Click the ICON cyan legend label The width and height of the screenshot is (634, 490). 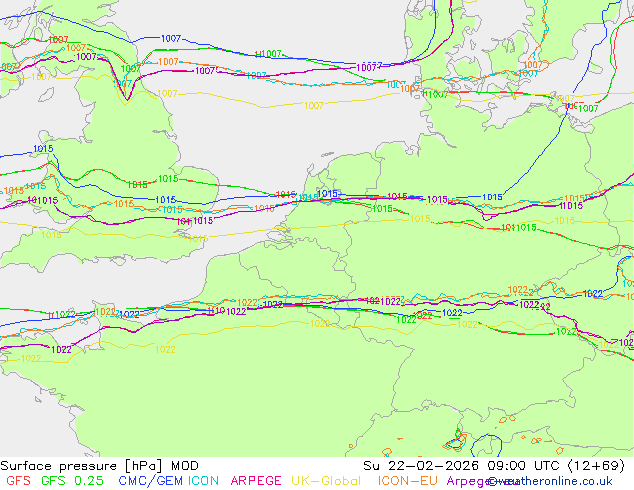tap(203, 481)
